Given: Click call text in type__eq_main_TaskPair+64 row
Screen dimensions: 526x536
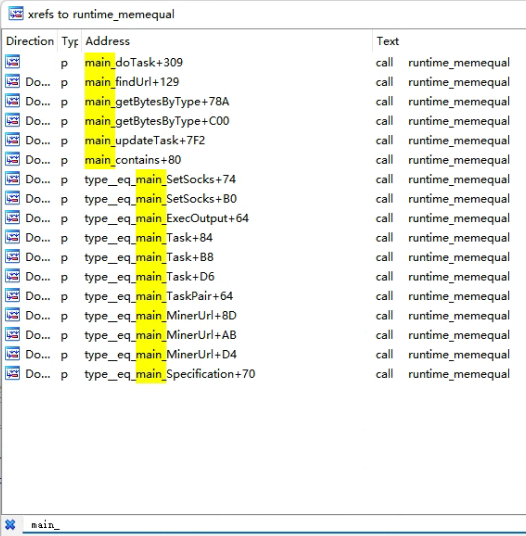Looking at the screenshot, I should pos(384,296).
